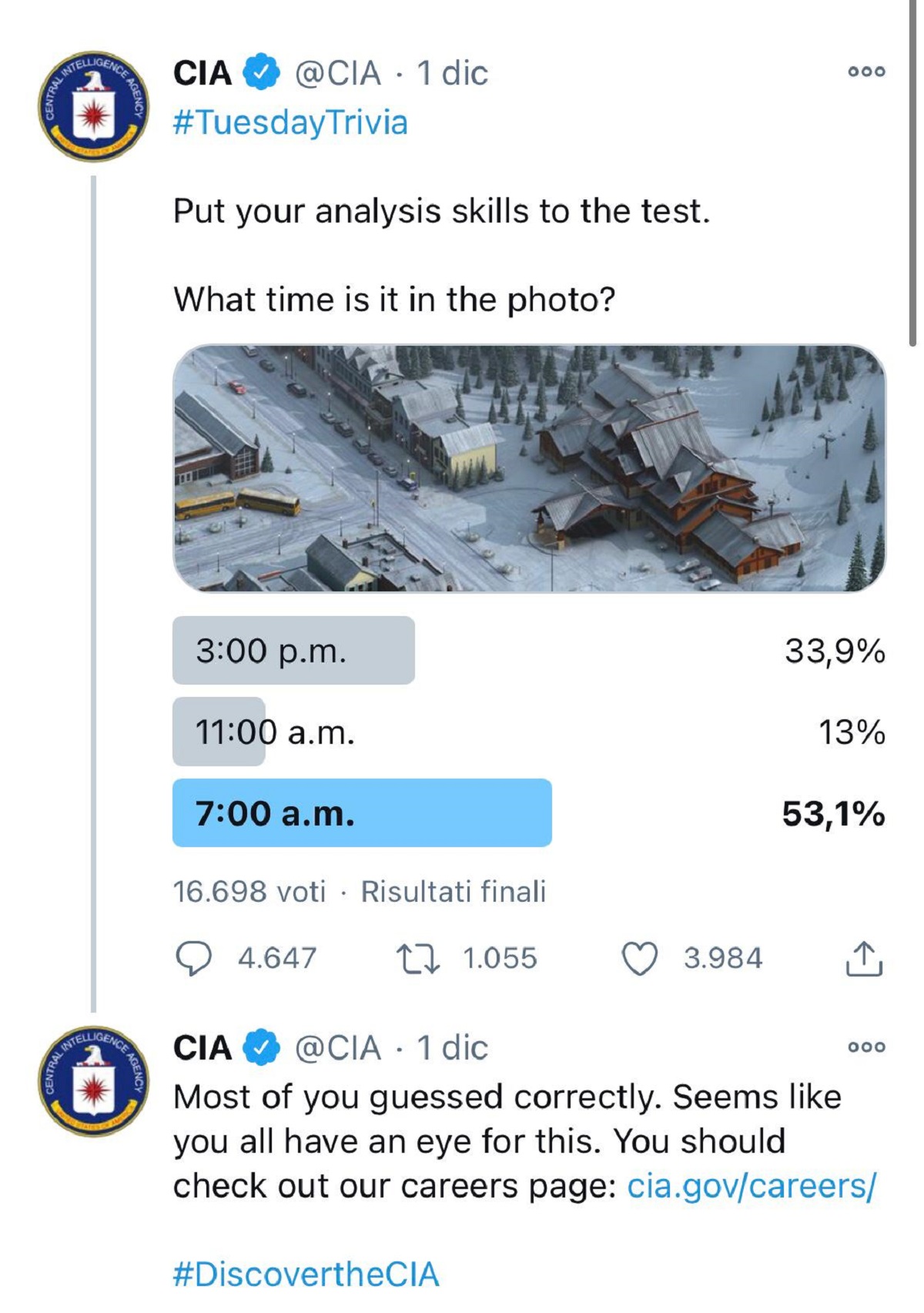Retweet the CIA trivia poll tweet
This screenshot has width=924, height=1313.
point(417,959)
